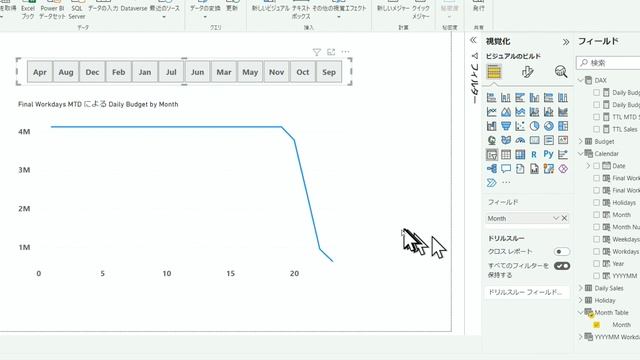
Task: Pick the ribbon chart visual
Action: tap(563, 112)
